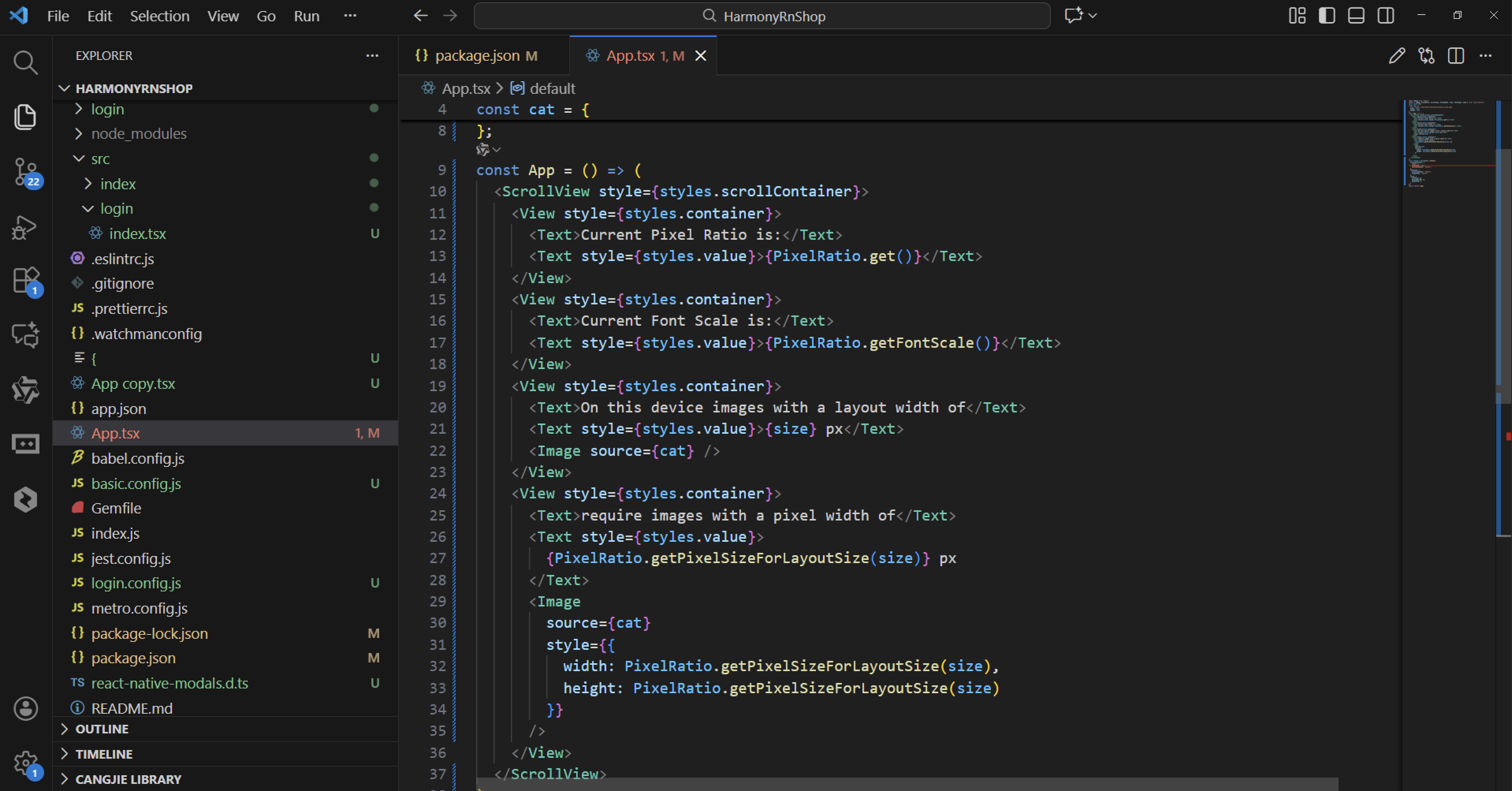Open the Selection menu

tap(159, 16)
